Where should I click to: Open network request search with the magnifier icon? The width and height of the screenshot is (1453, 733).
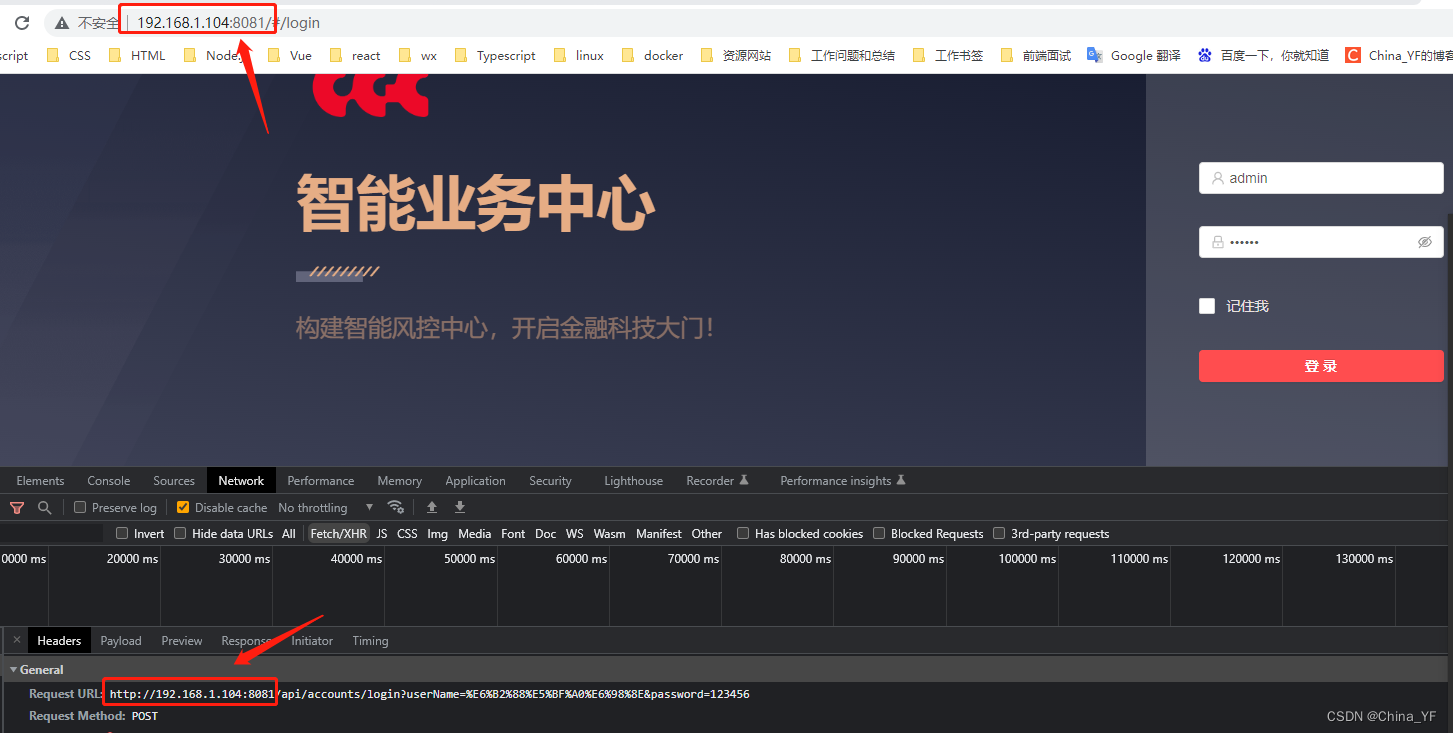(x=45, y=507)
